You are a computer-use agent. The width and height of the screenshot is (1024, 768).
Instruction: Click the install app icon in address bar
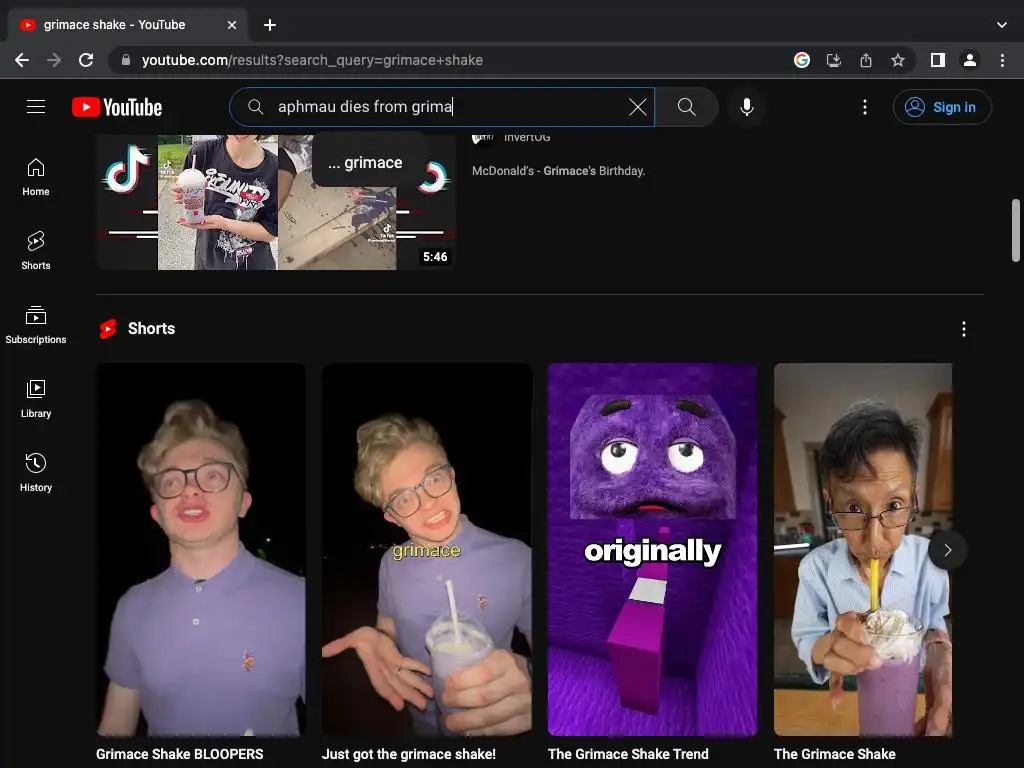pos(834,60)
